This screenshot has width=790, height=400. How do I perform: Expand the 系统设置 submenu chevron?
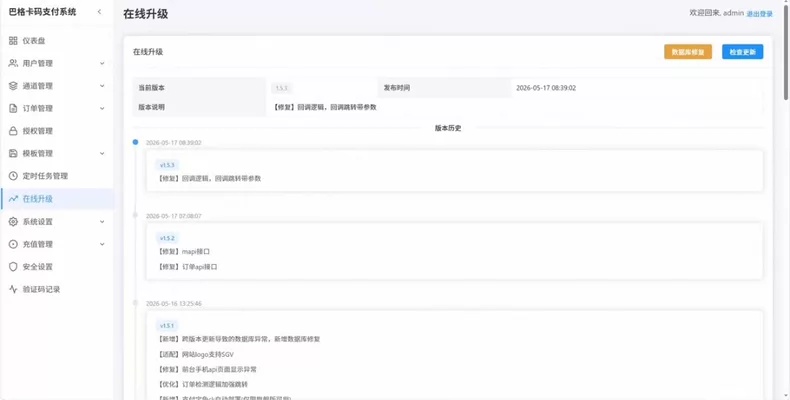click(x=102, y=222)
